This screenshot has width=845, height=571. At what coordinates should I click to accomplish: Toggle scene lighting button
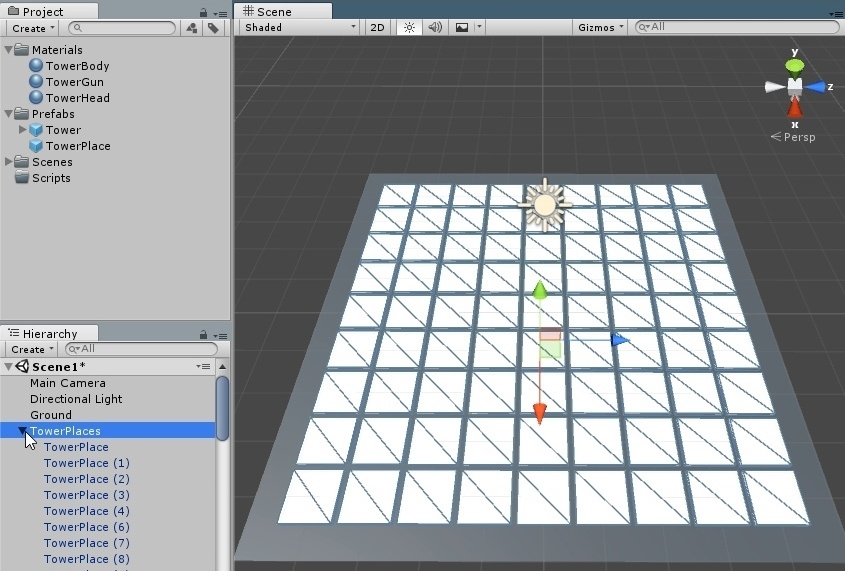pos(409,27)
